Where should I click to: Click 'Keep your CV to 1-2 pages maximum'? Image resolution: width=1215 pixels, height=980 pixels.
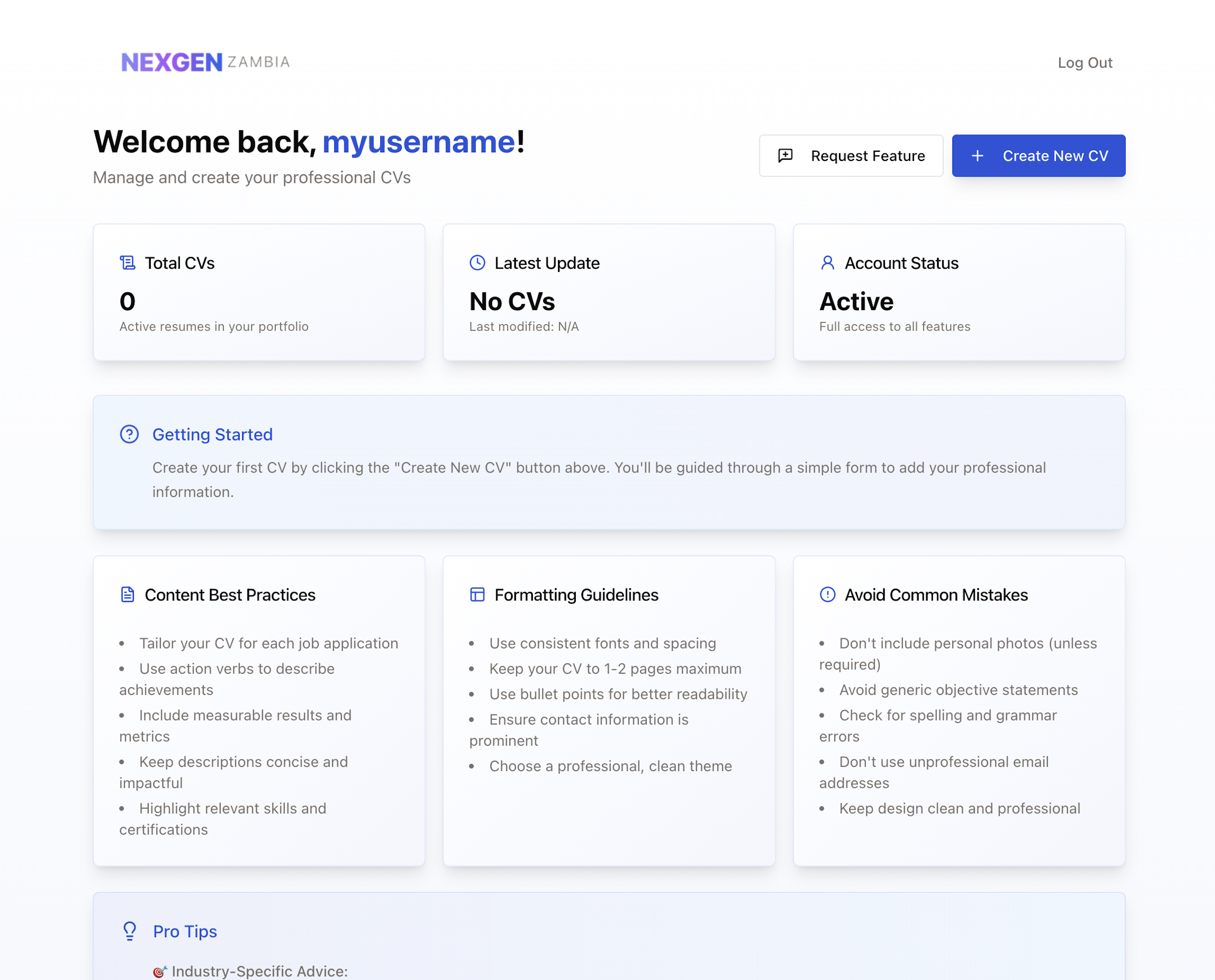coord(615,669)
